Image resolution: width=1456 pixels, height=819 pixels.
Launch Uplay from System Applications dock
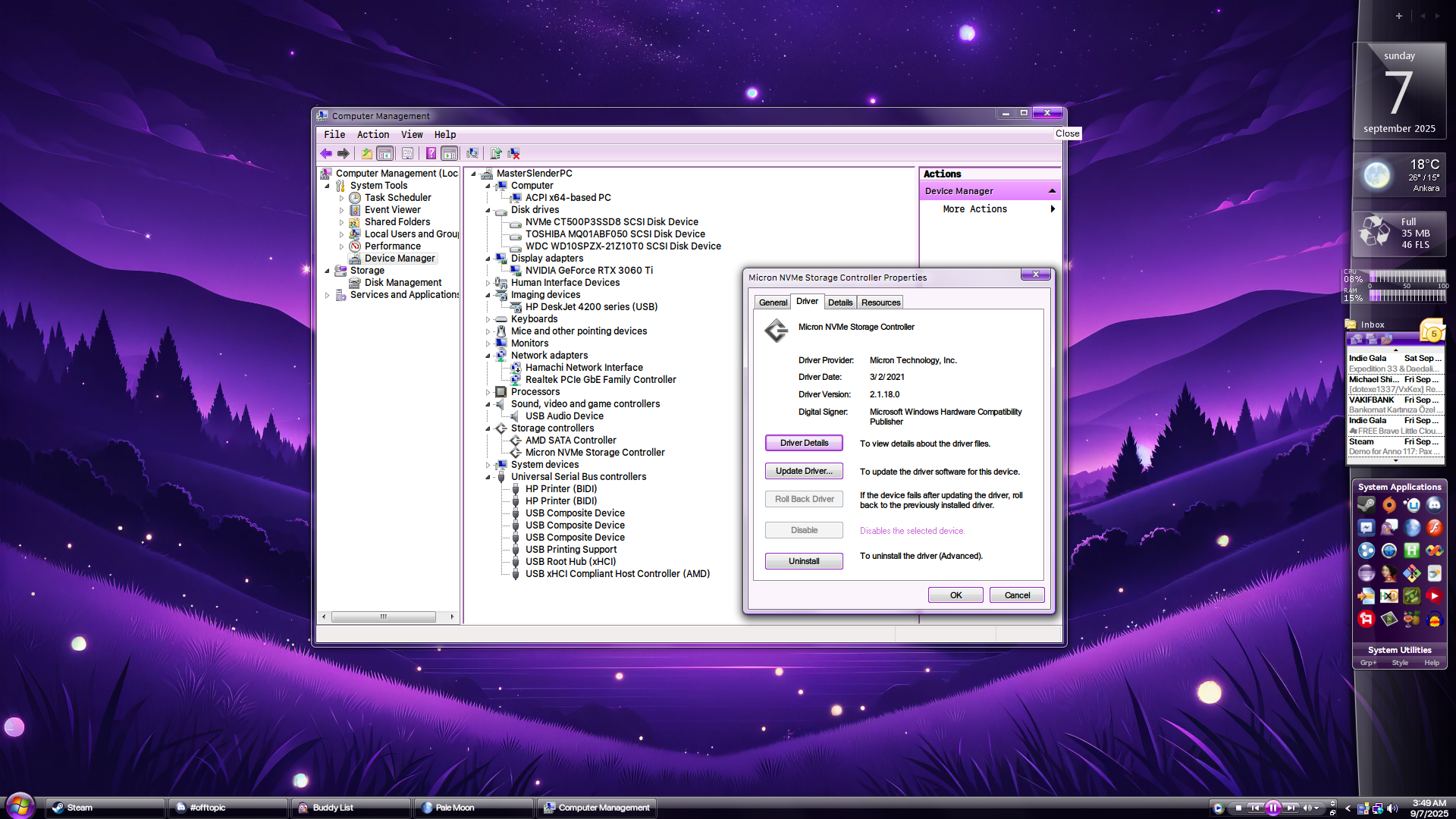click(1411, 505)
